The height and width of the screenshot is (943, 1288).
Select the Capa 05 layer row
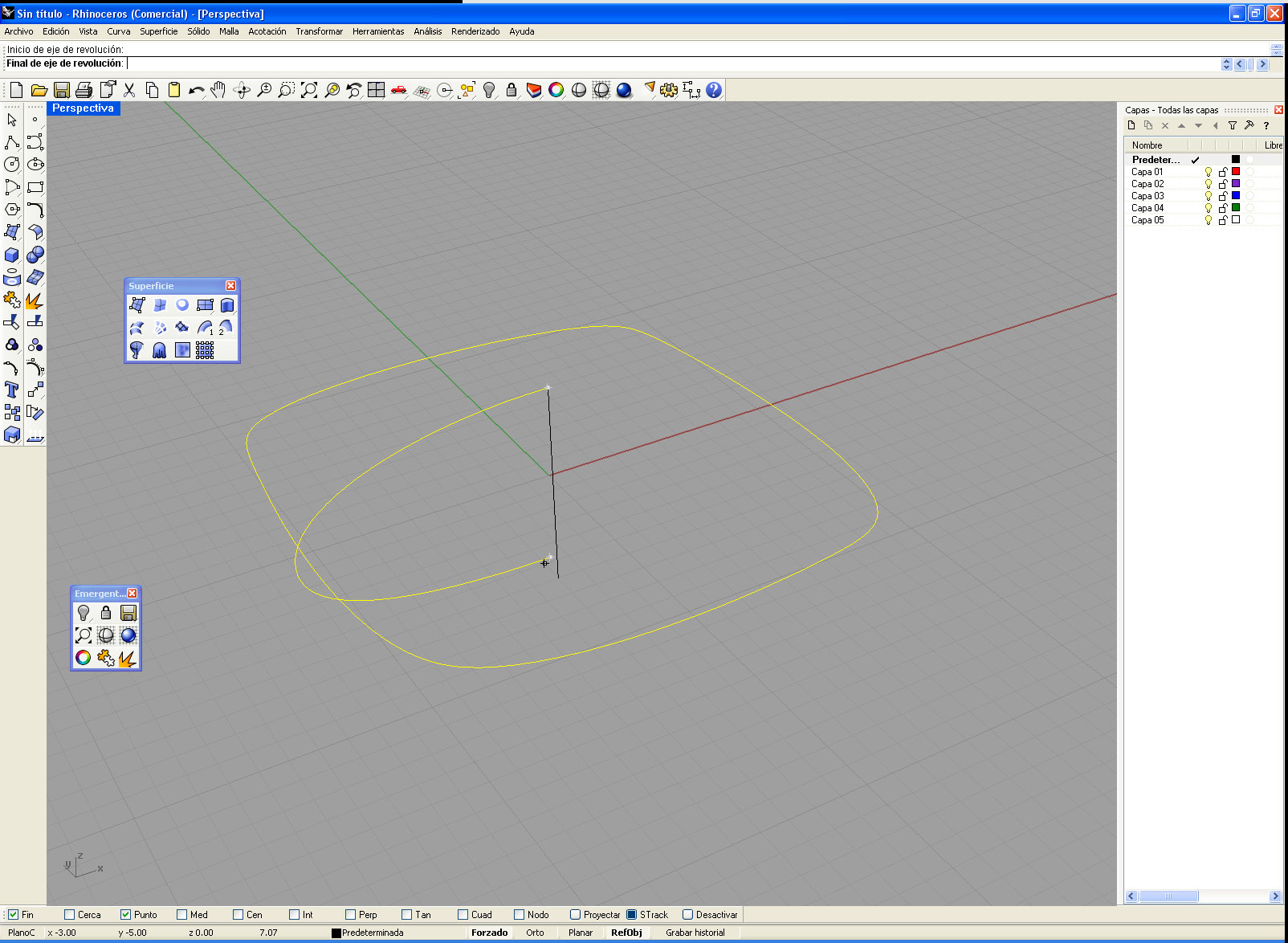[1203, 220]
